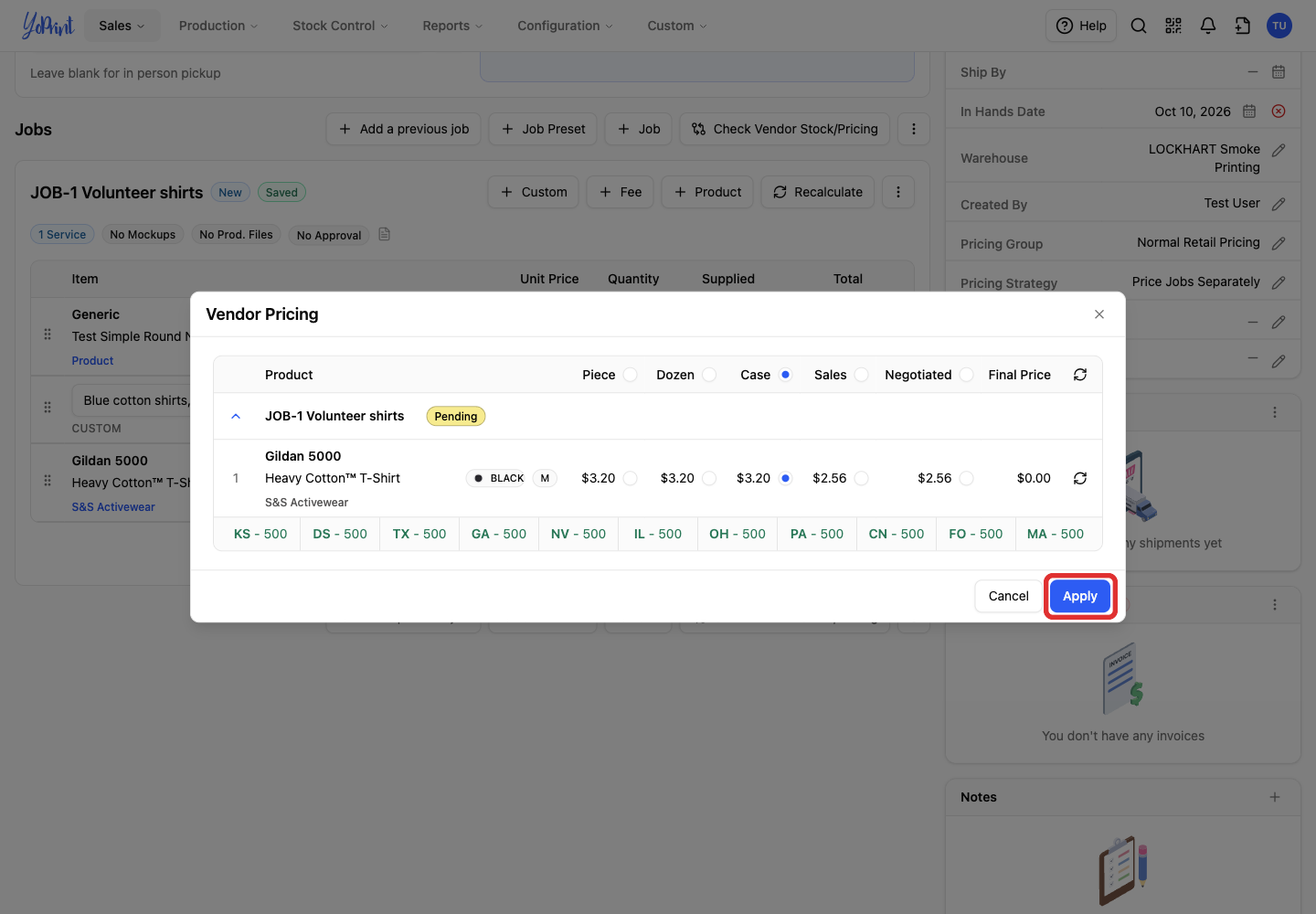The image size is (1316, 914).
Task: Edit the Pricing Strategy field
Action: 1279,282
